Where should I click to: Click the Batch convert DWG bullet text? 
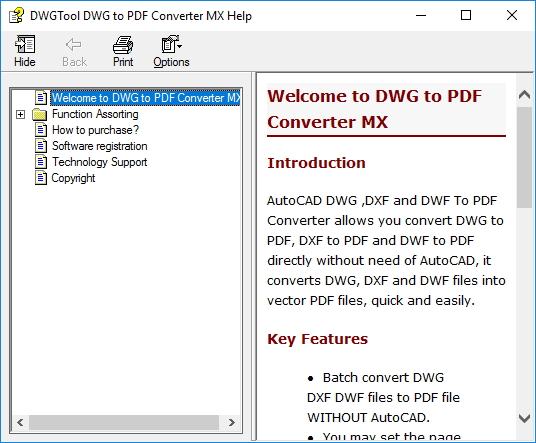tap(383, 398)
